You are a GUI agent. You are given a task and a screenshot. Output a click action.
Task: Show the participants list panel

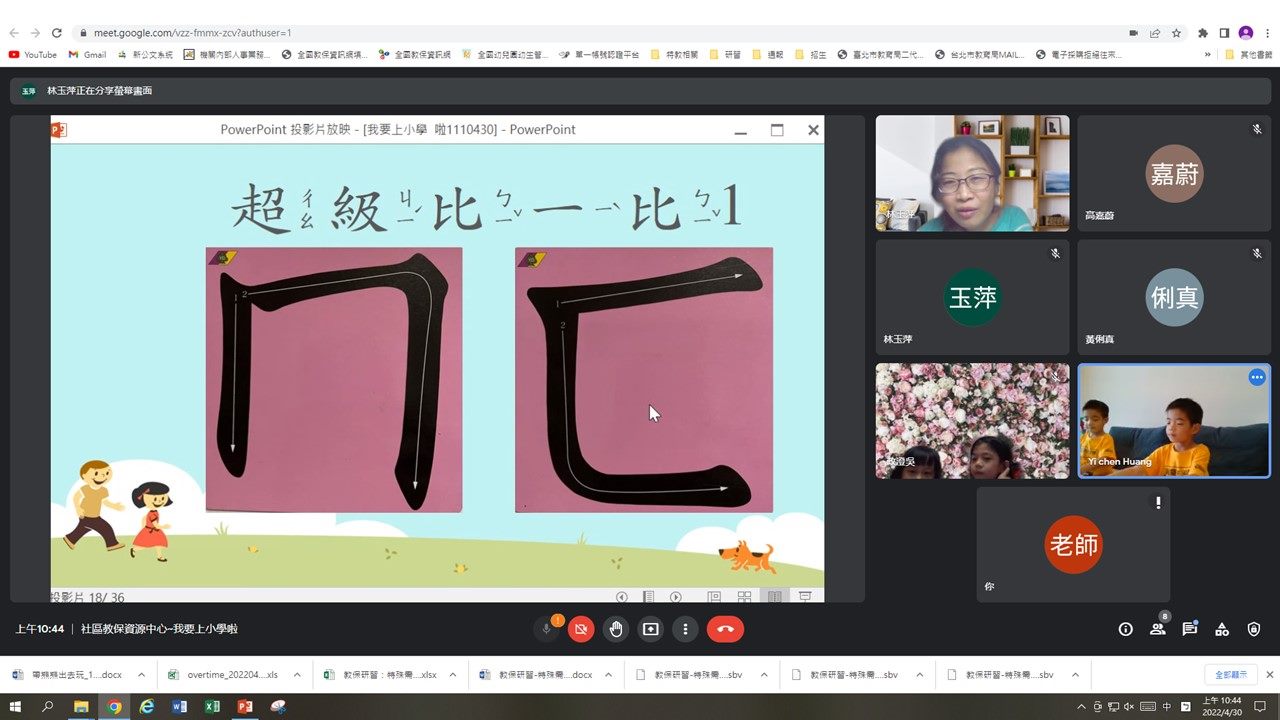coord(1157,629)
